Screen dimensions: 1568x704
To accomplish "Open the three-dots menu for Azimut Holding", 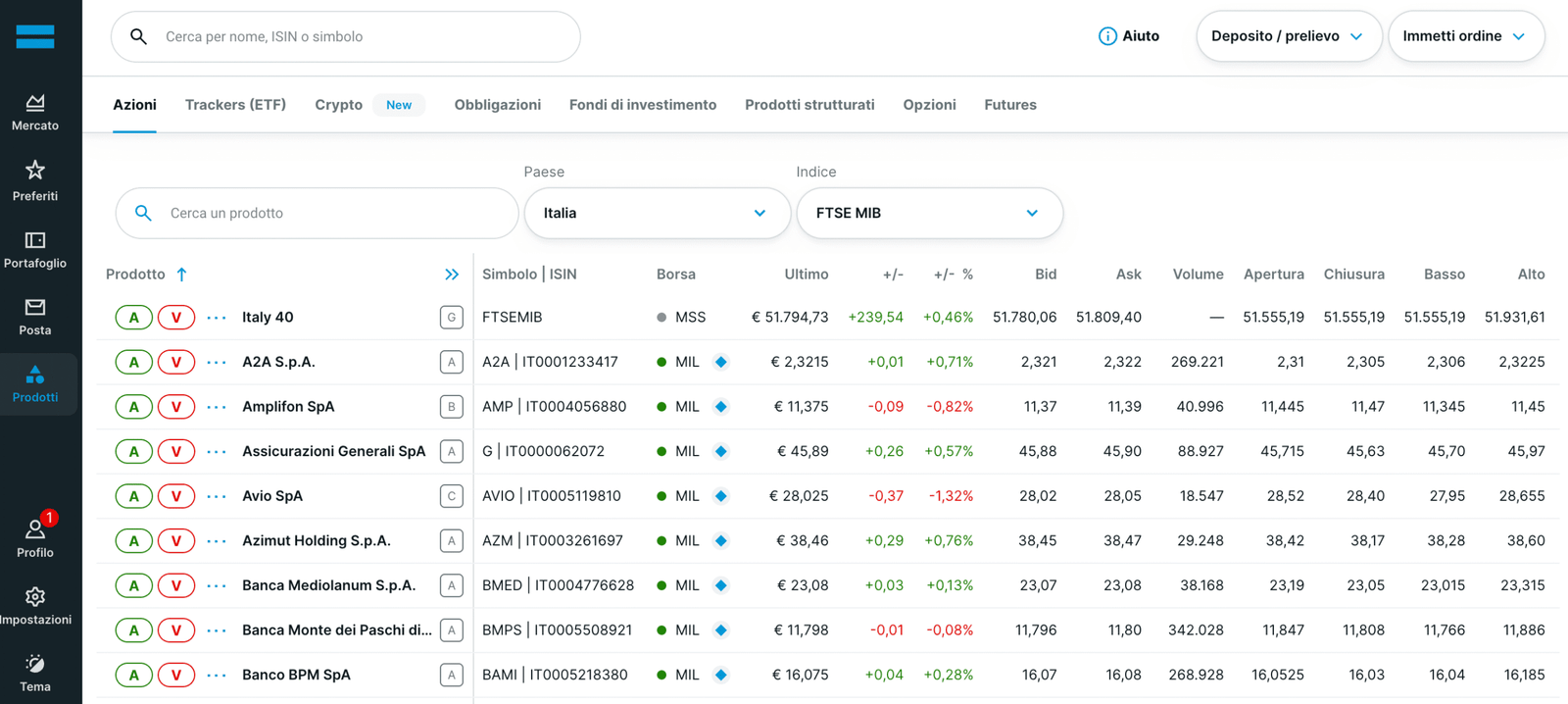I will tap(217, 541).
